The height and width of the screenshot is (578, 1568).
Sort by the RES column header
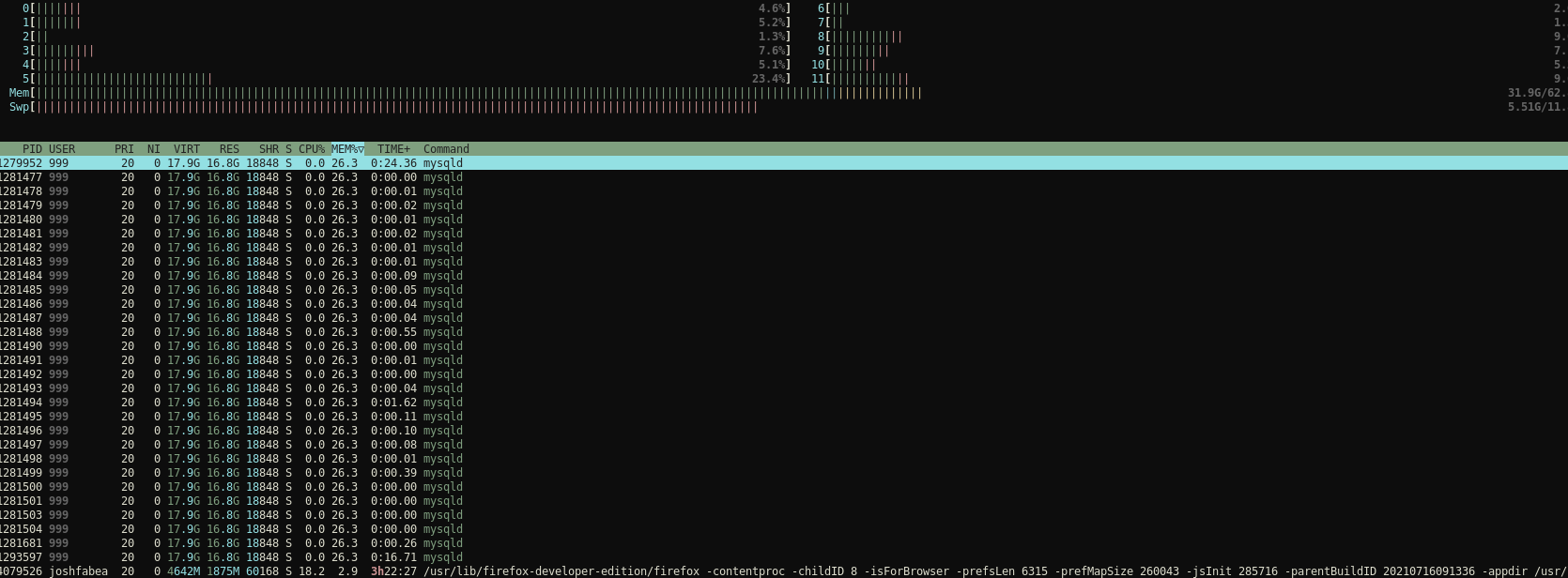tap(229, 149)
